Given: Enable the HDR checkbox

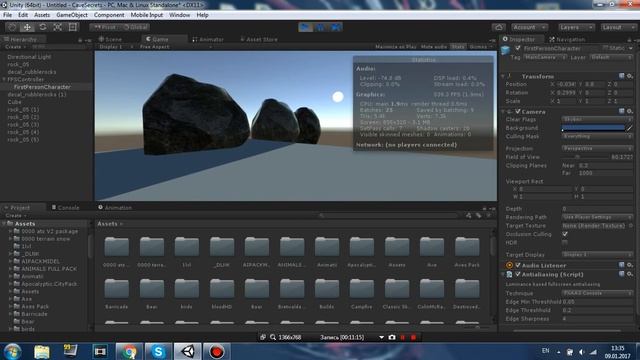Looking at the screenshot, I should point(565,242).
